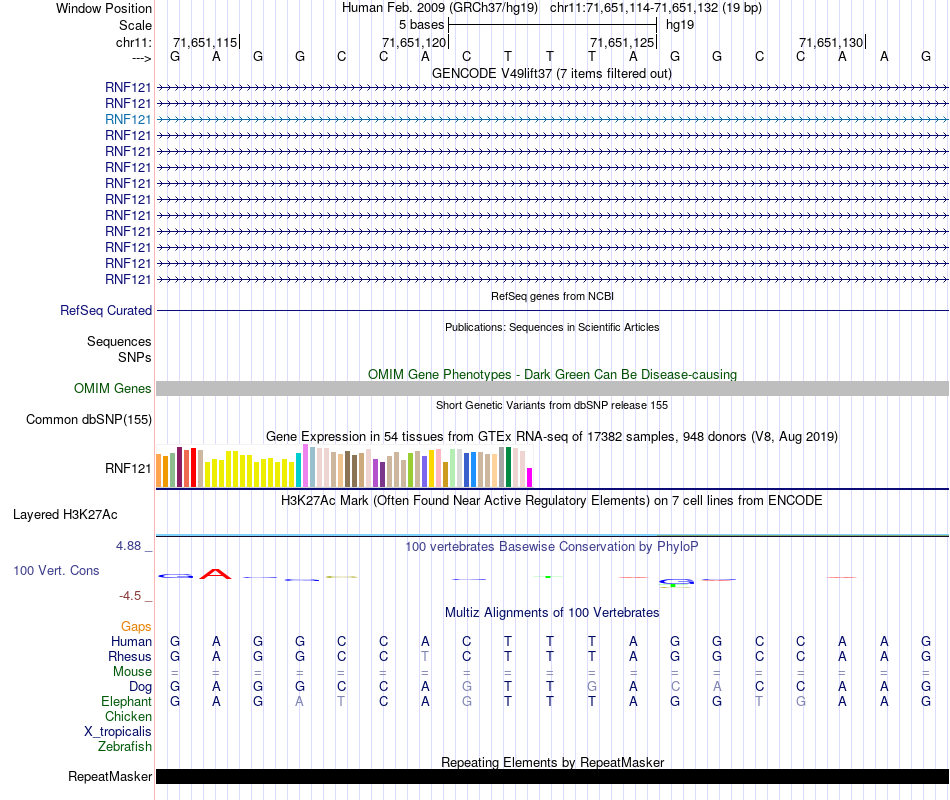This screenshot has height=800, width=950.
Task: Click the black RepeatMasker element bar
Action: point(552,777)
